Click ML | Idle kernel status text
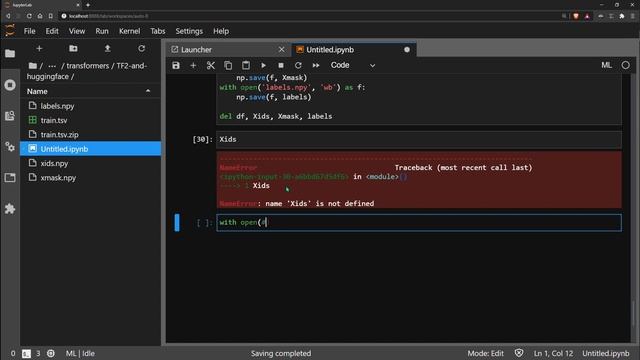 point(80,353)
